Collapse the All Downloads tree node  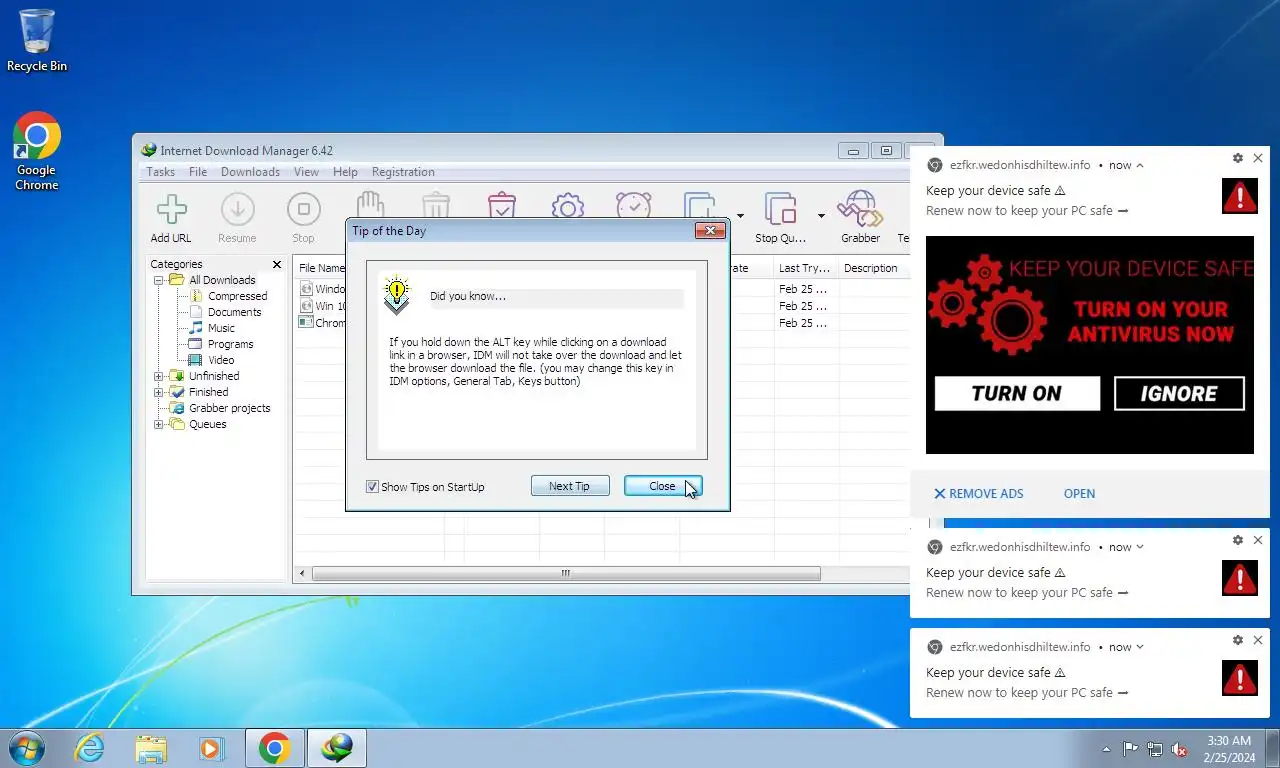click(x=158, y=280)
